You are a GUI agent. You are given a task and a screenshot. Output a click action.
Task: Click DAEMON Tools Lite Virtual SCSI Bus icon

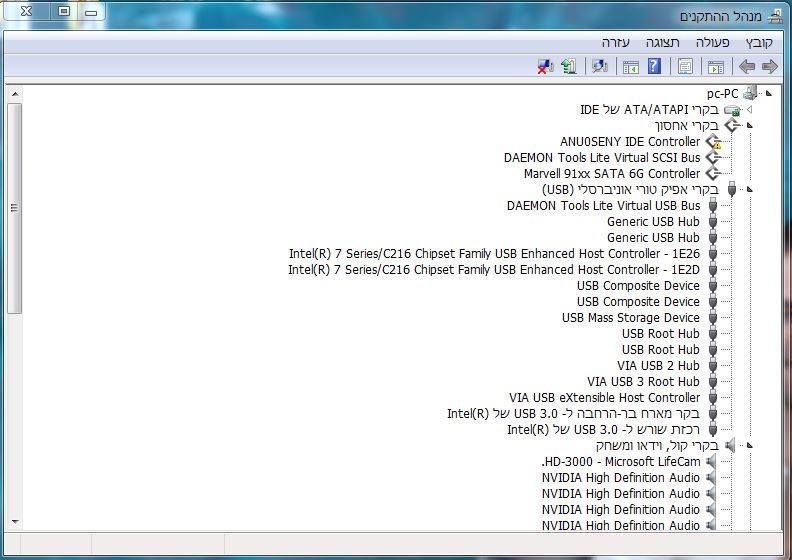(x=713, y=158)
